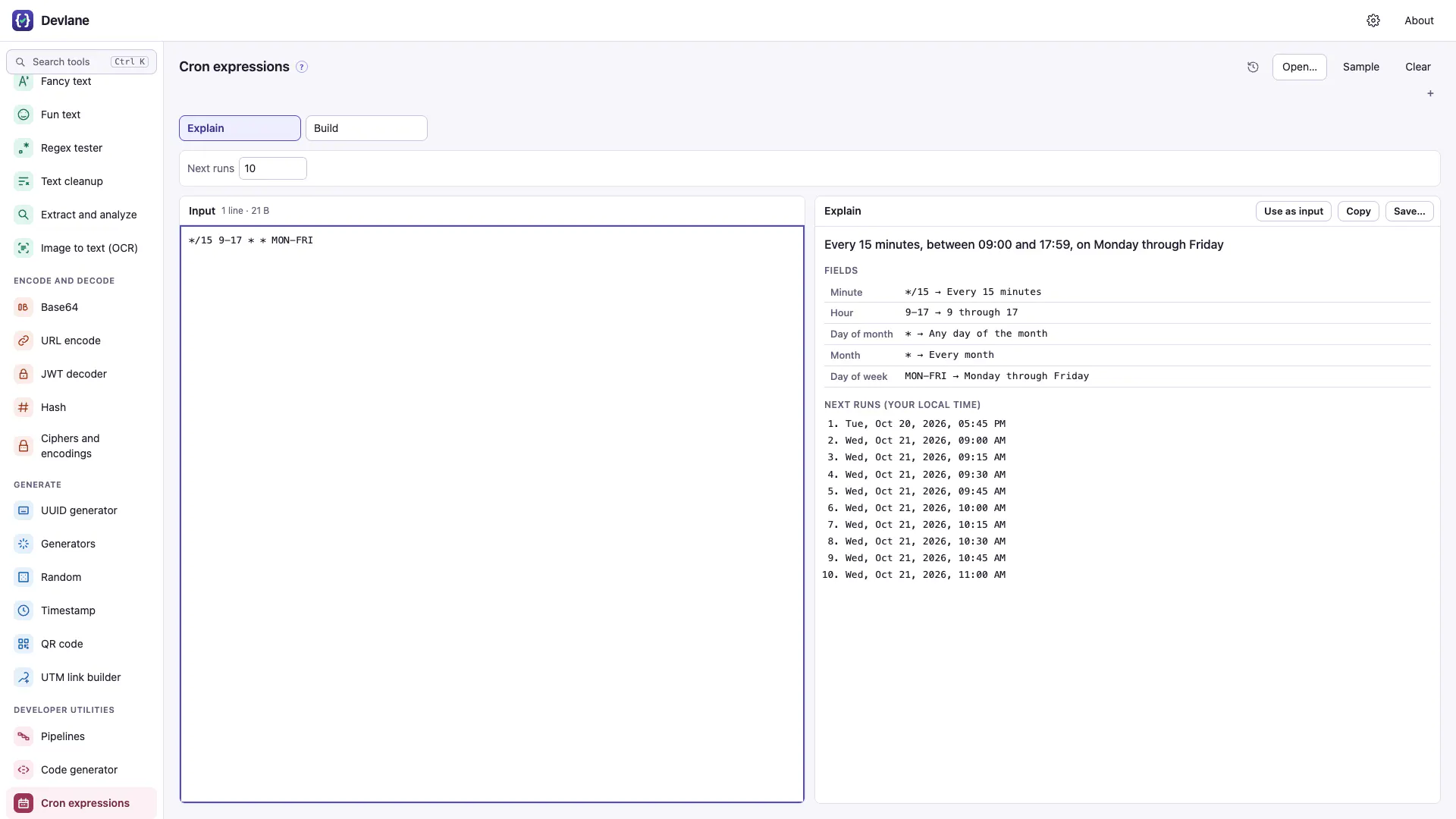
Task: Open the Fun text tool icon
Action: pyautogui.click(x=24, y=115)
